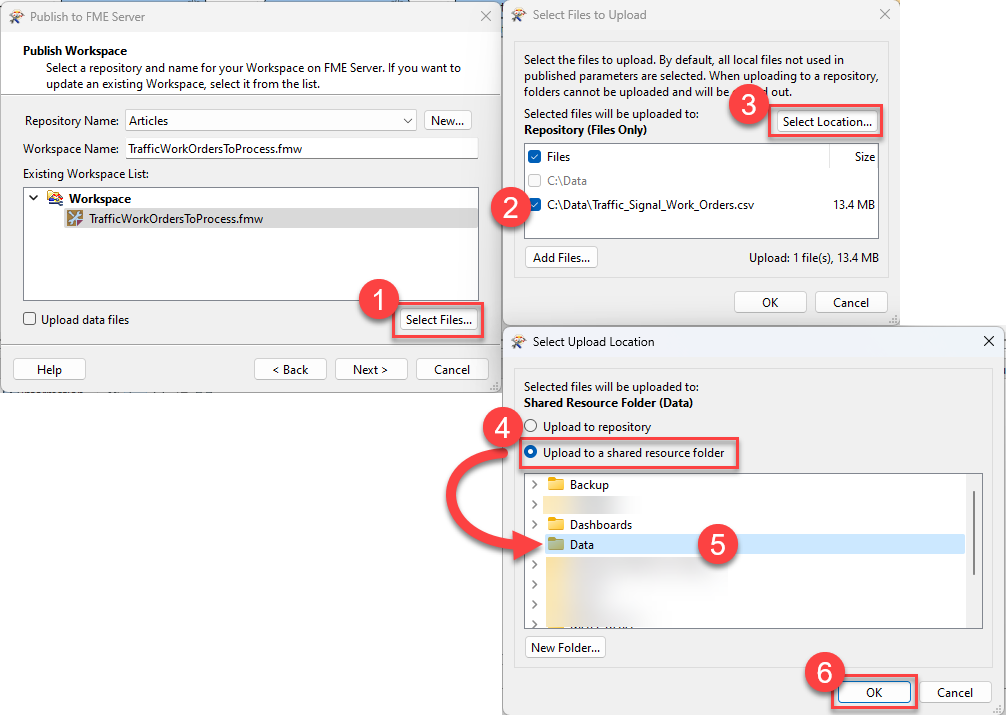Expand the Backup folder
The image size is (1006, 715).
(534, 485)
